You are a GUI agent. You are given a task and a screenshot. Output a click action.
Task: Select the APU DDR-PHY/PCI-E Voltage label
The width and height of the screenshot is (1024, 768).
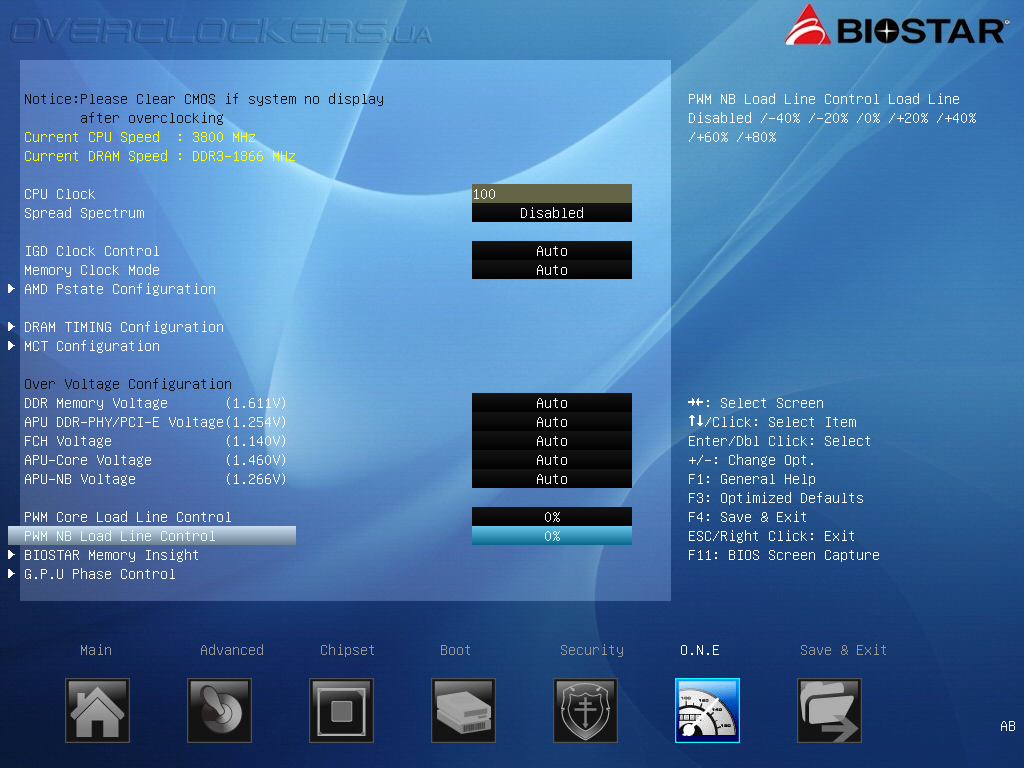pos(124,423)
